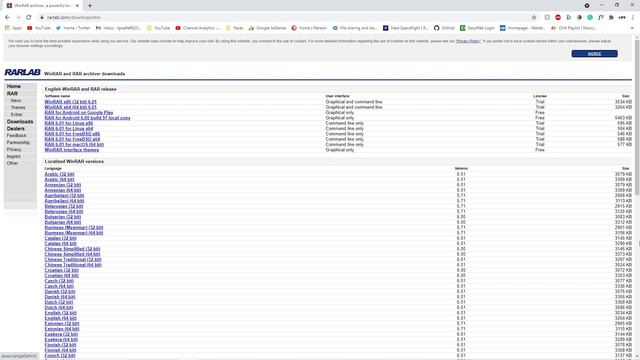Open Feedback in the left sidebar
Viewport: 640px width, 360px height.
(16, 136)
